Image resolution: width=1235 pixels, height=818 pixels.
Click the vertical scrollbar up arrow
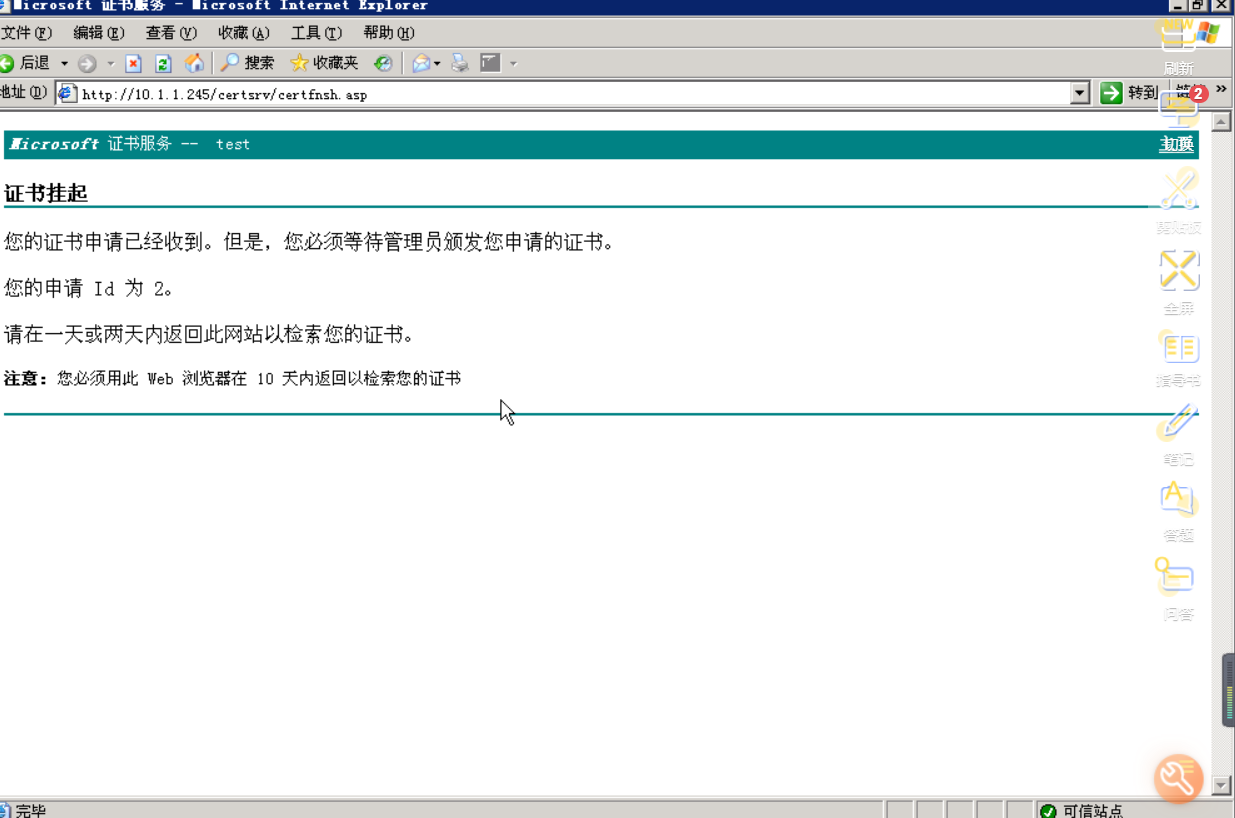coord(1221,122)
